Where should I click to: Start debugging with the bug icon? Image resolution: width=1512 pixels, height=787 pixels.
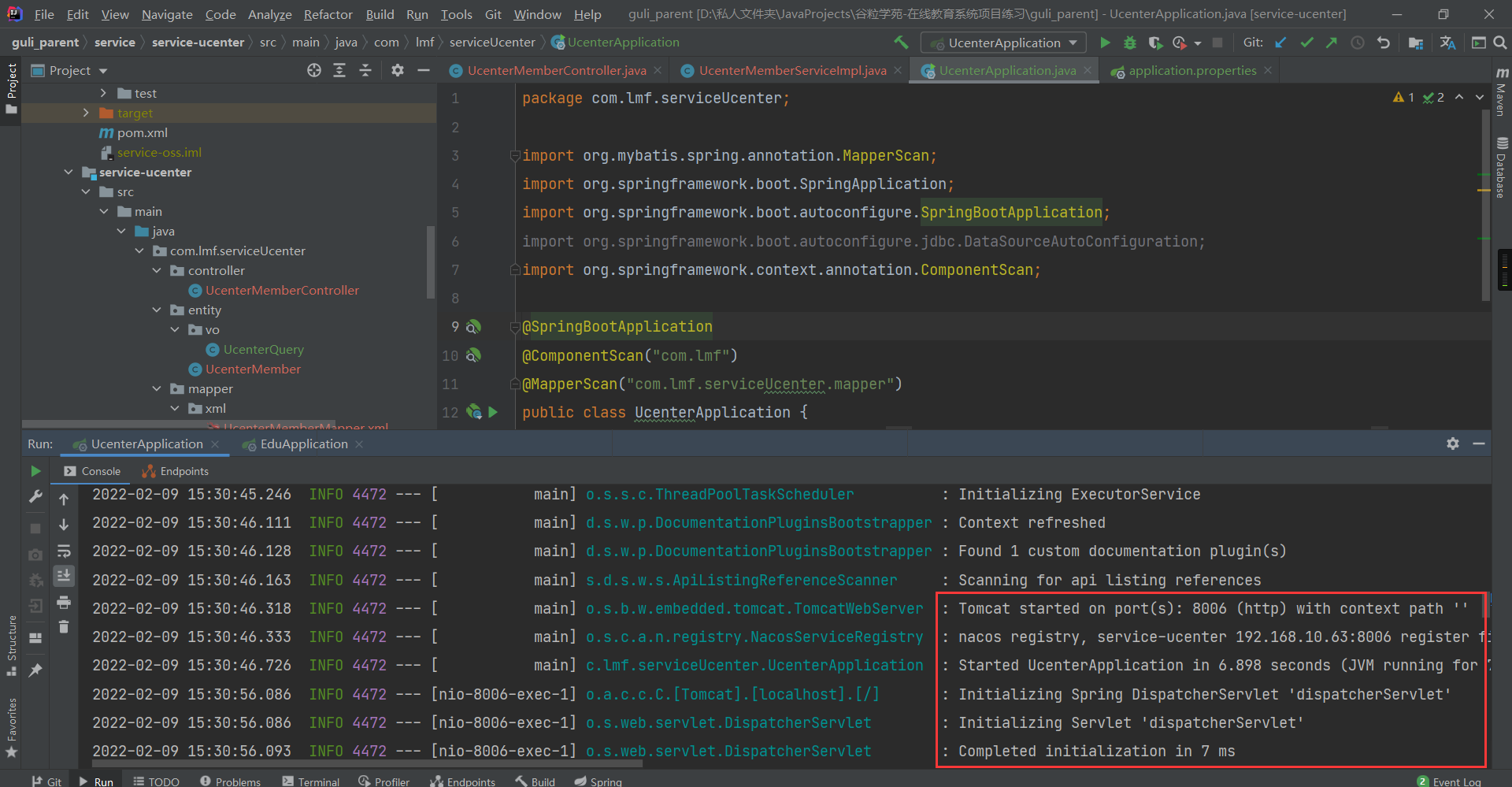[1130, 43]
